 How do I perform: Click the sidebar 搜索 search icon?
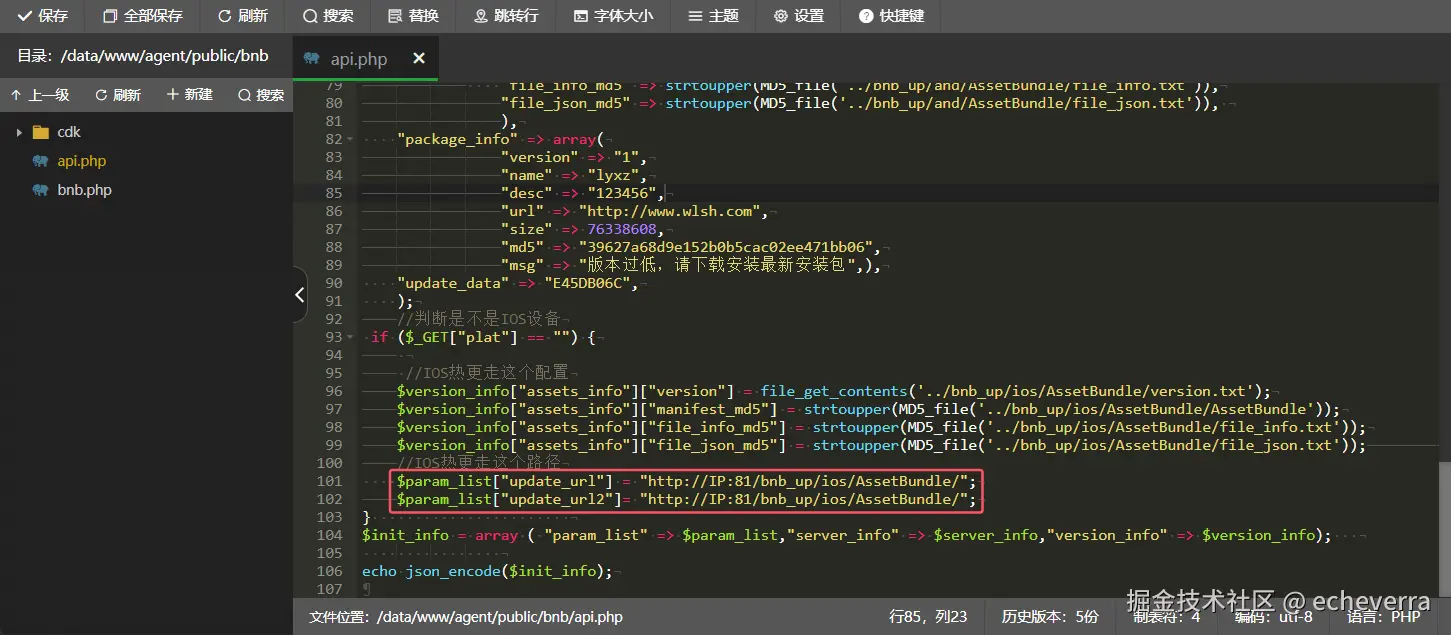(261, 95)
